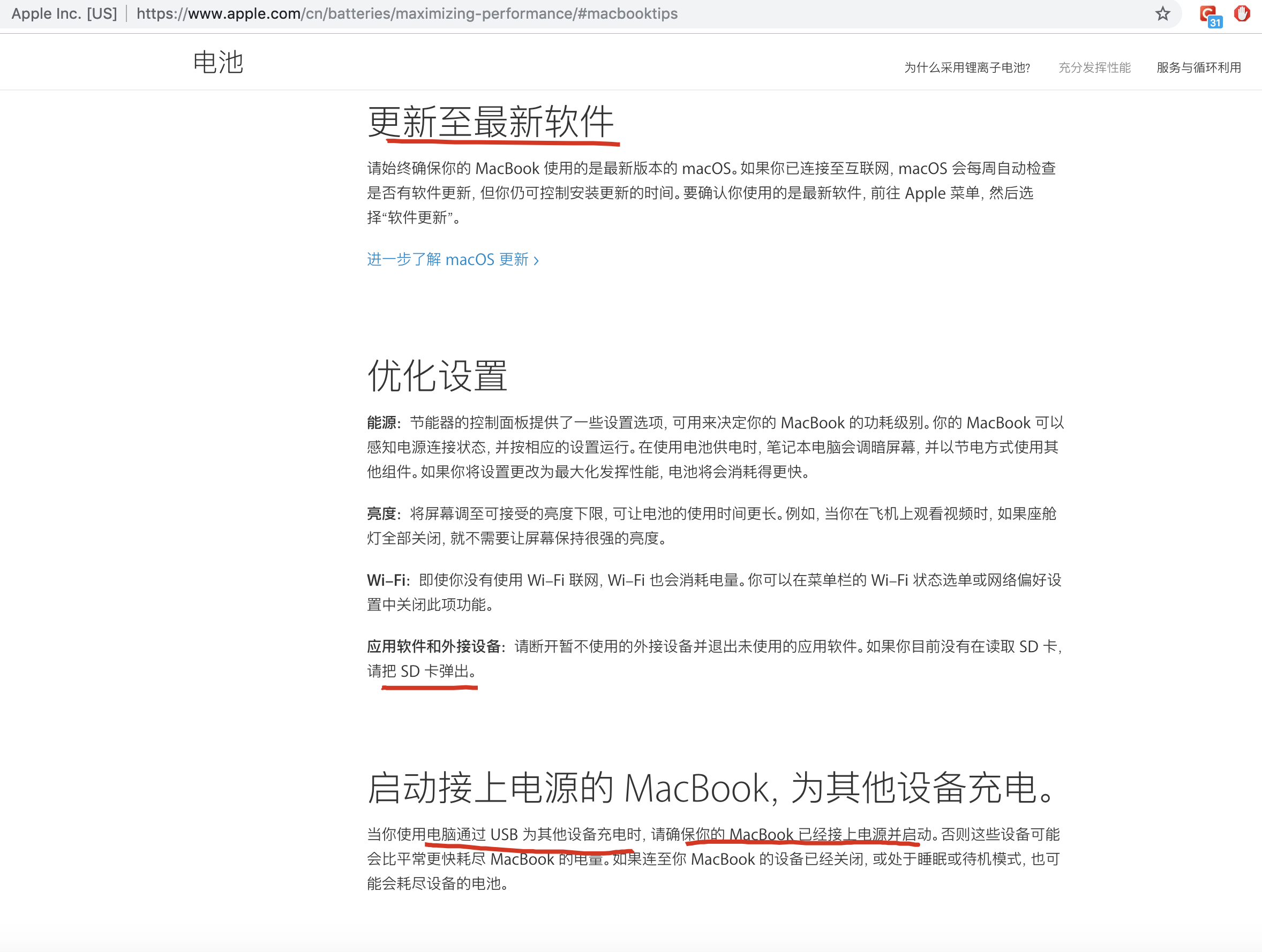
Task: Bookmark this page with the star icon
Action: pyautogui.click(x=1162, y=14)
